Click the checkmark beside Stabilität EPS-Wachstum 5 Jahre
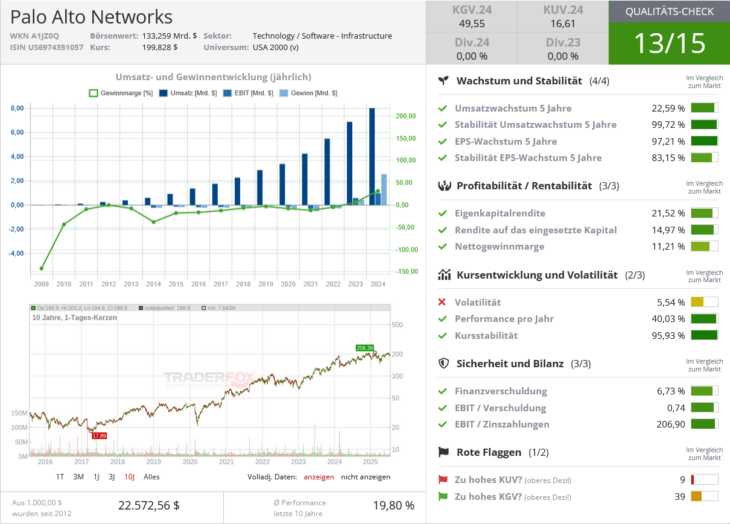The height and width of the screenshot is (524, 730). tap(442, 158)
